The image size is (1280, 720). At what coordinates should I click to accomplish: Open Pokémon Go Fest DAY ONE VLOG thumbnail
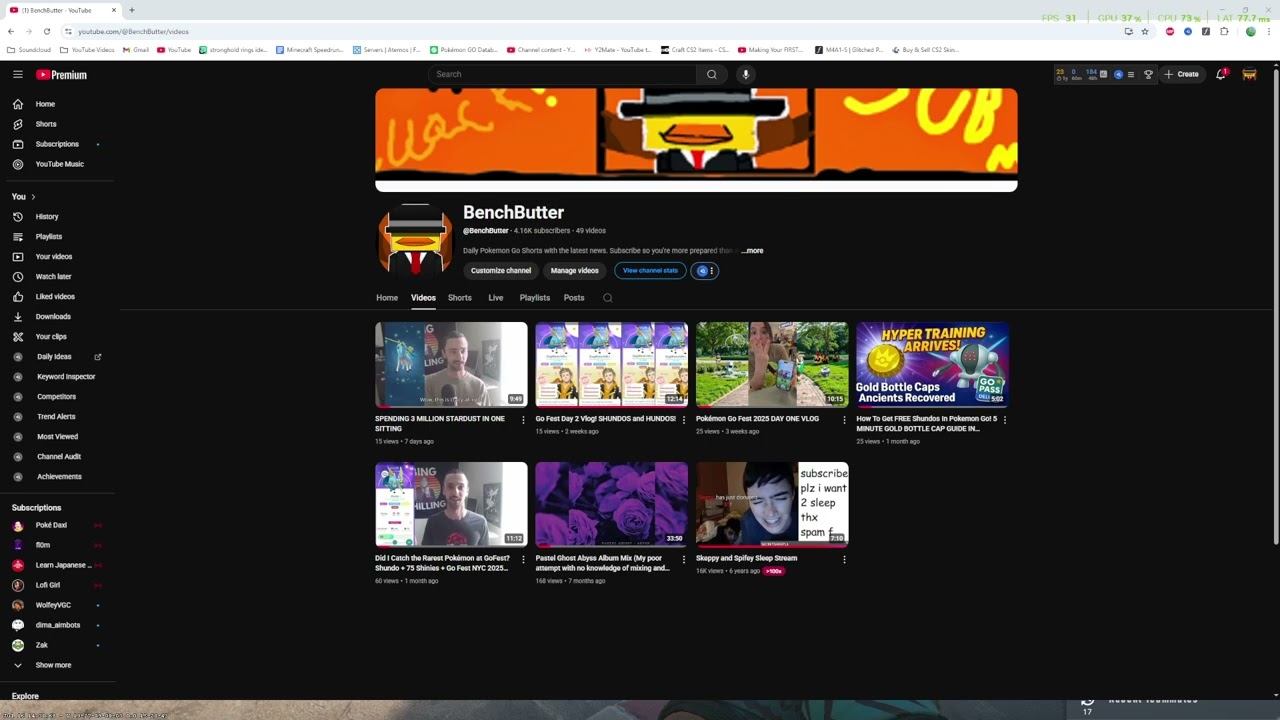tap(772, 365)
